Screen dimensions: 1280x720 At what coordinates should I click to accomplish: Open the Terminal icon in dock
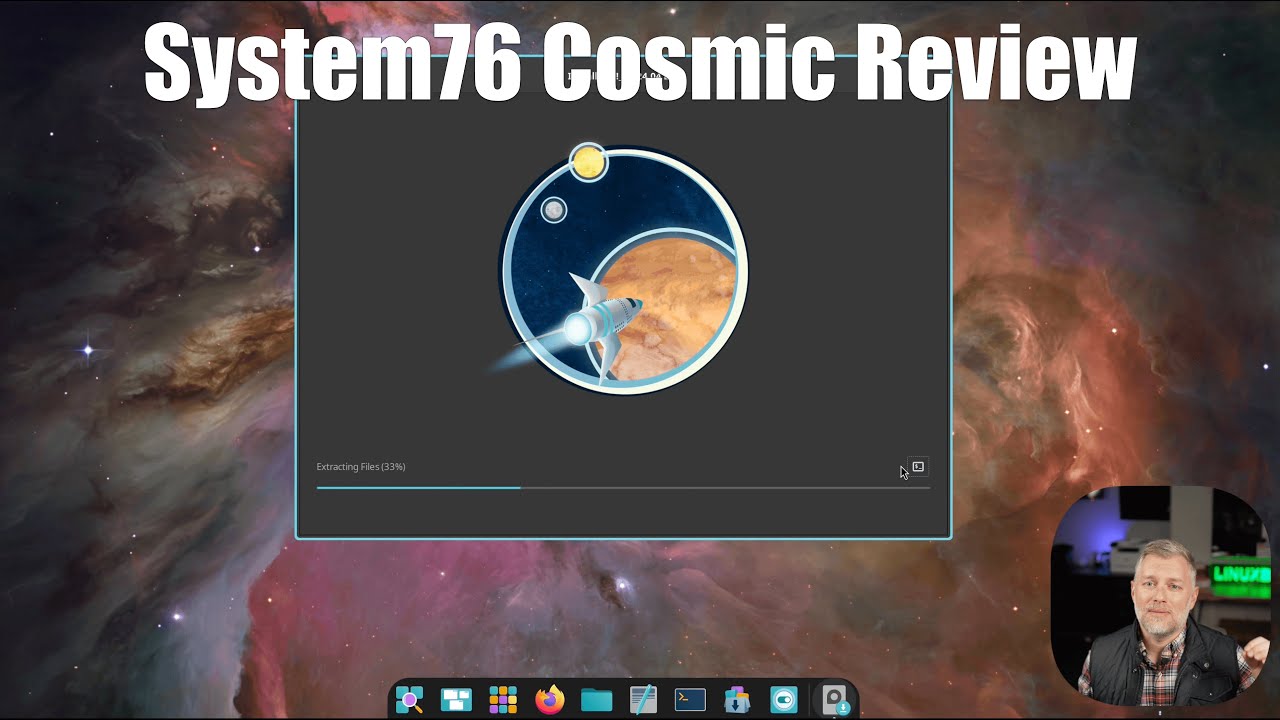[x=690, y=700]
